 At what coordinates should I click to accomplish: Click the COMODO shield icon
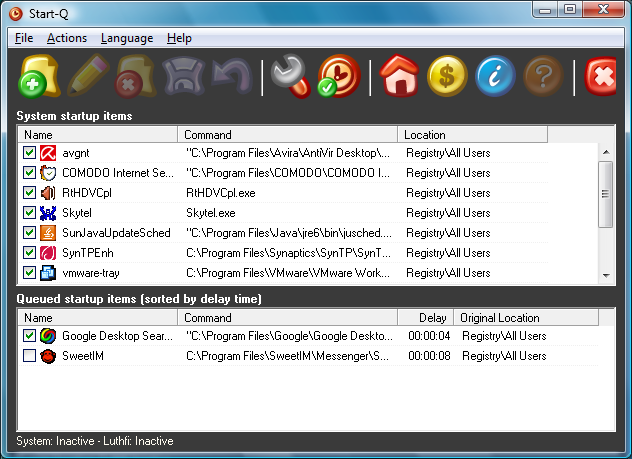coord(48,173)
